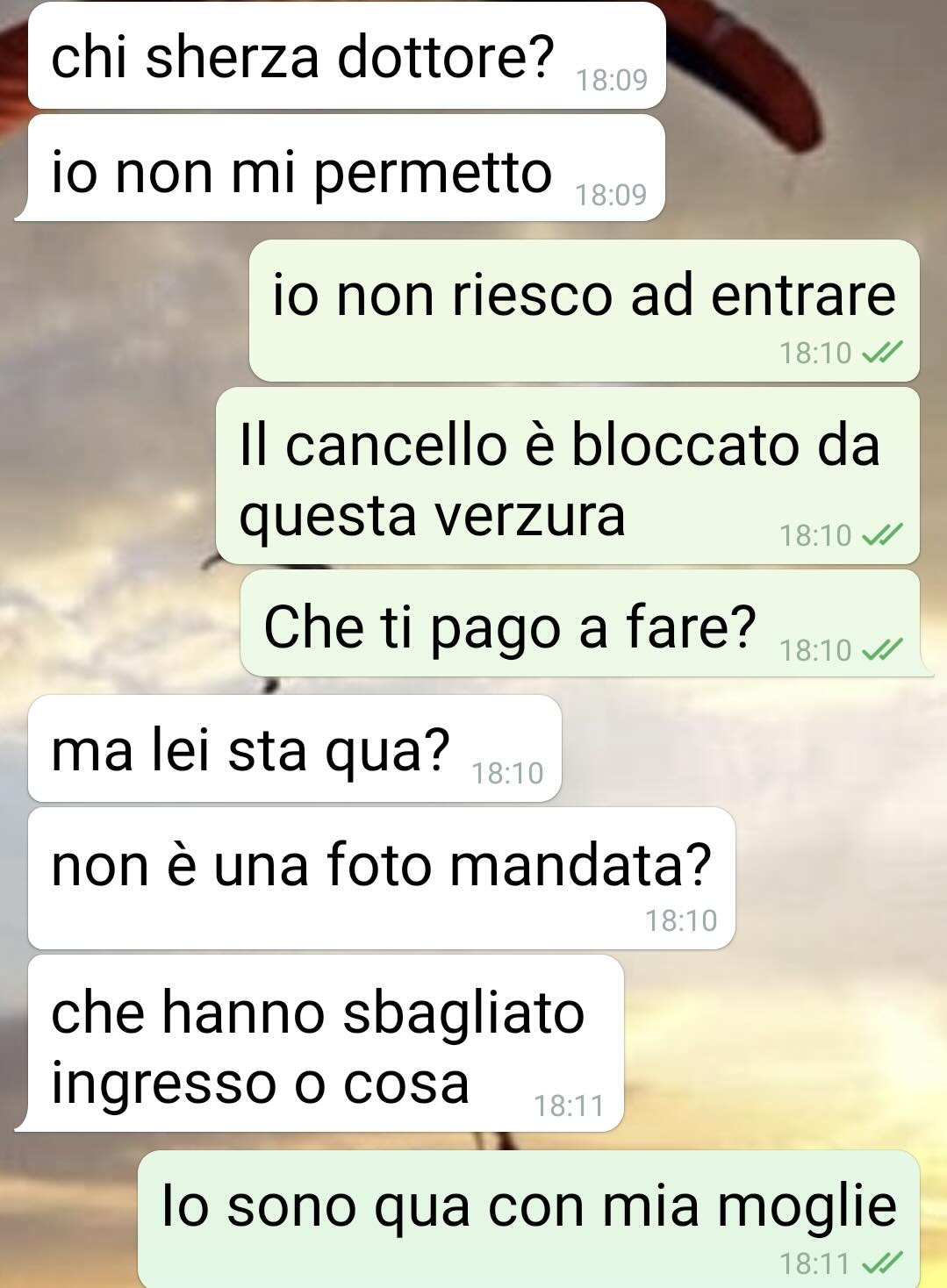Tap the bubble "io non riesco ad entrare"
947x1288 pixels.
(x=585, y=311)
